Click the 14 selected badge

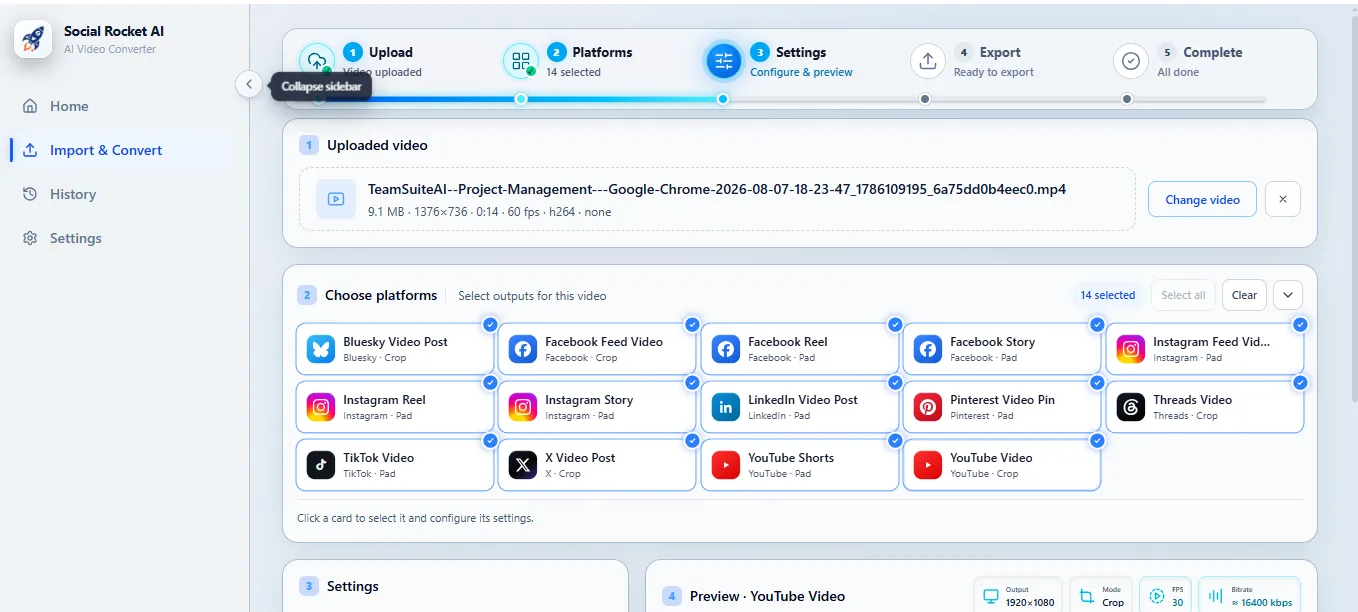click(x=1108, y=295)
